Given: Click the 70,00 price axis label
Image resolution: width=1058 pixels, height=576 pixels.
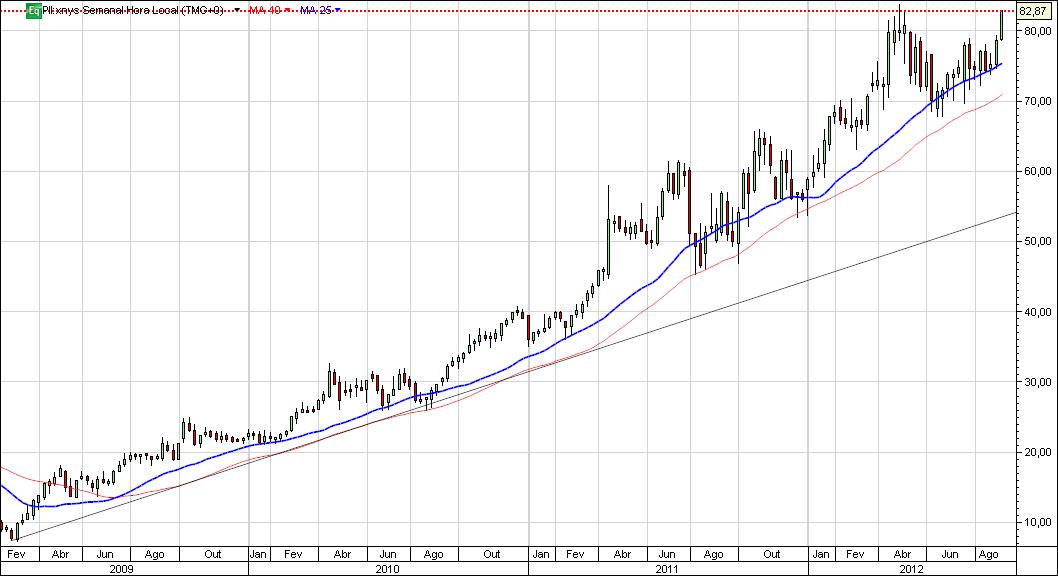Looking at the screenshot, I should 1037,101.
